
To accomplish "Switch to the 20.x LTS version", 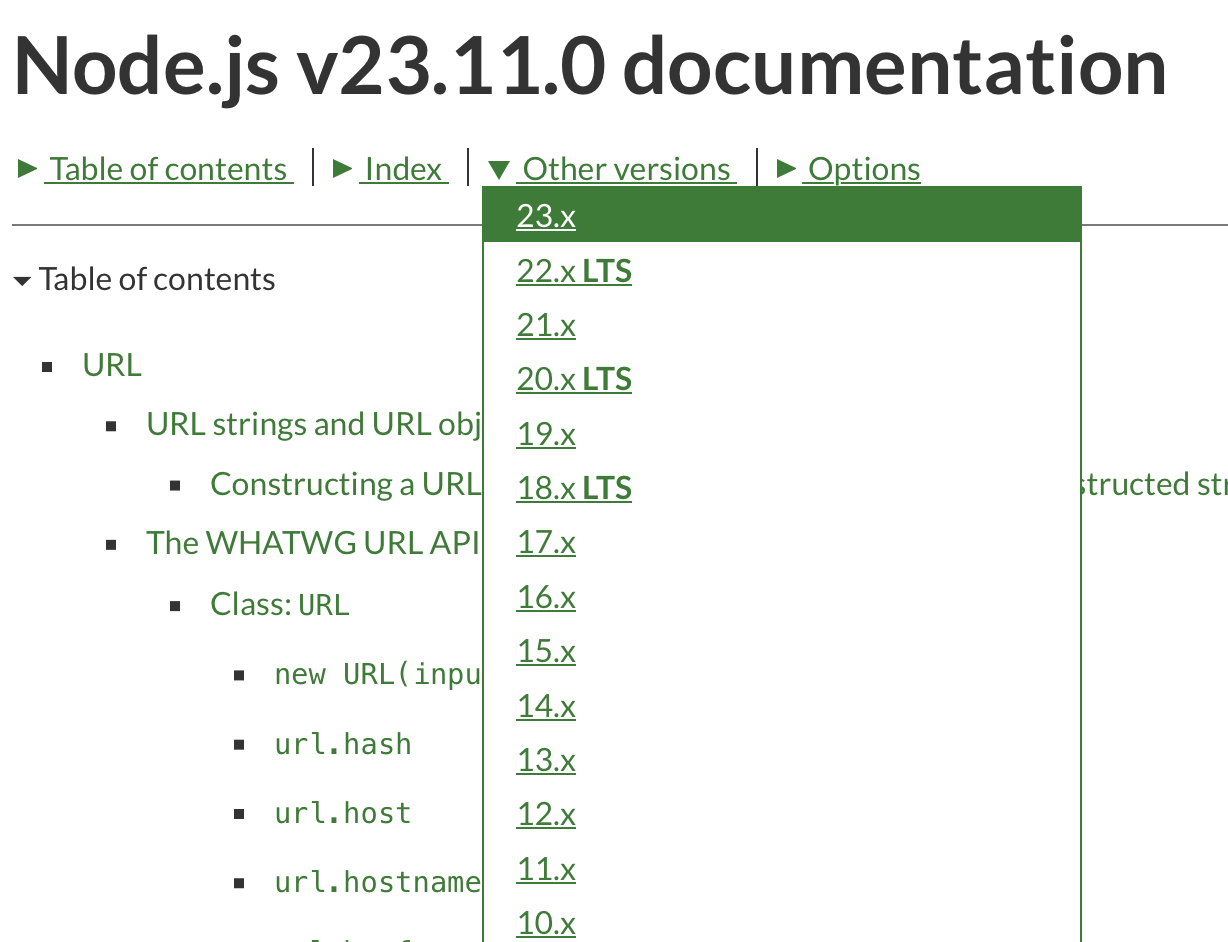I will click(x=574, y=379).
